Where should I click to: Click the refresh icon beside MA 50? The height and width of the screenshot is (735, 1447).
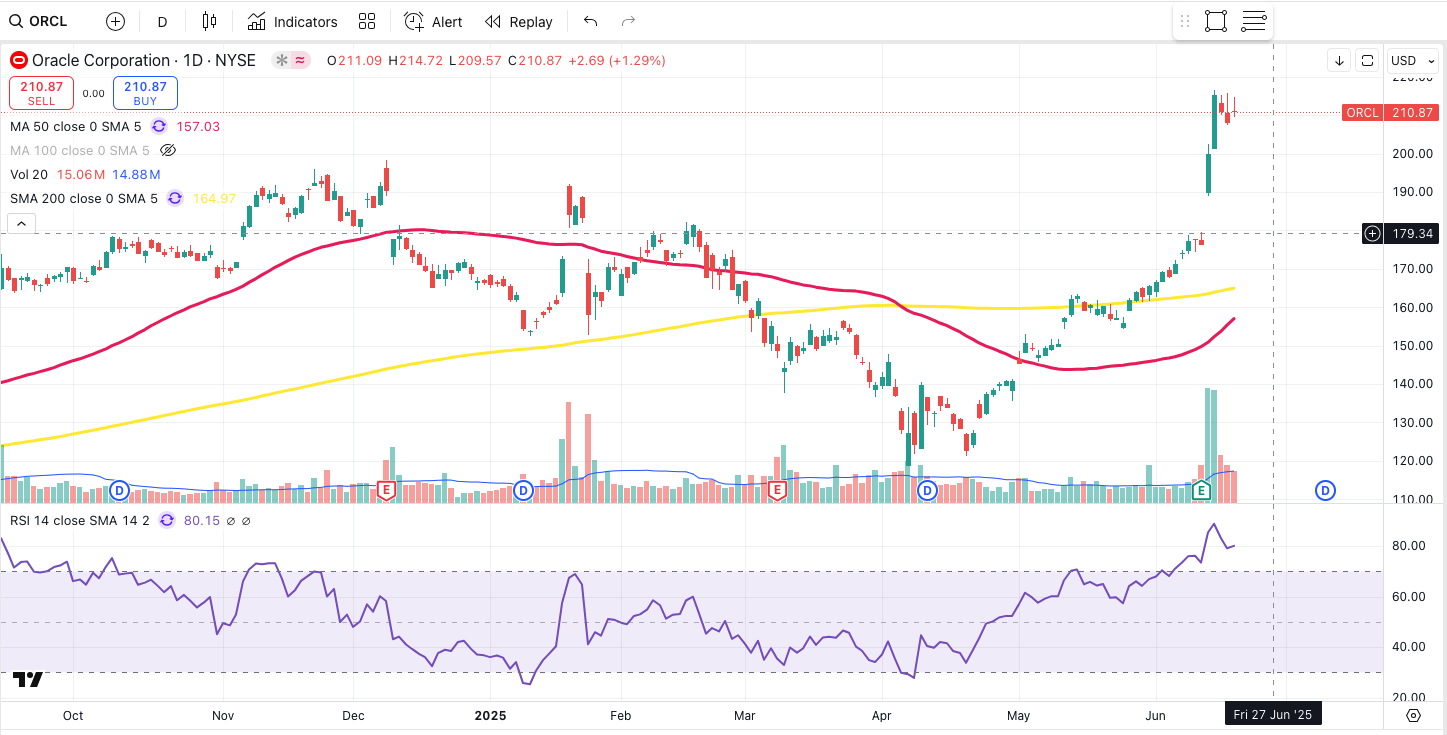coord(159,126)
